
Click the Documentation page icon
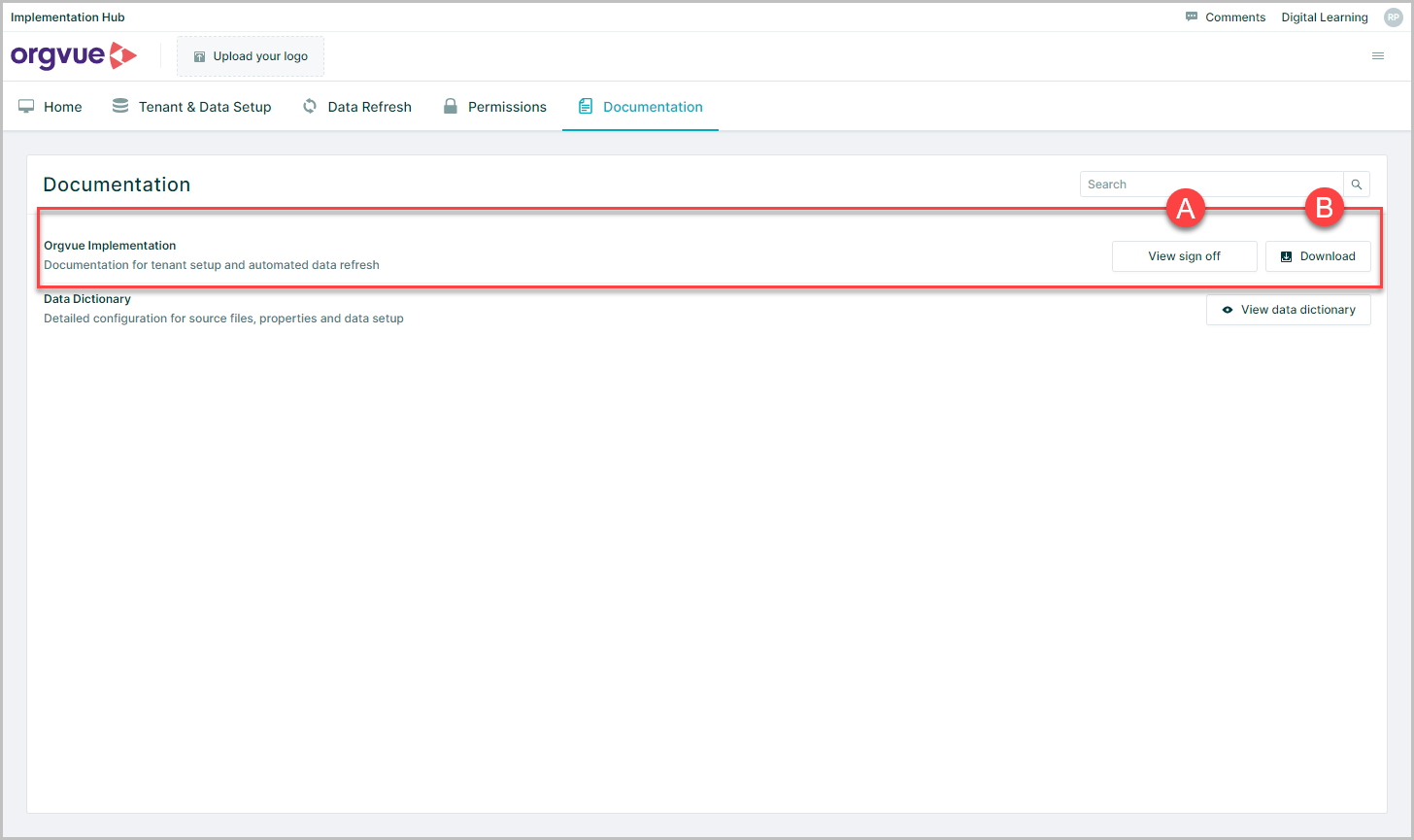click(585, 107)
